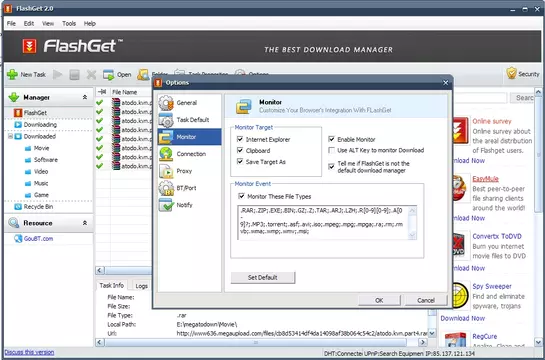This screenshot has width=545, height=360.
Task: Uncheck the Internet Explorer monitor target
Action: point(240,139)
